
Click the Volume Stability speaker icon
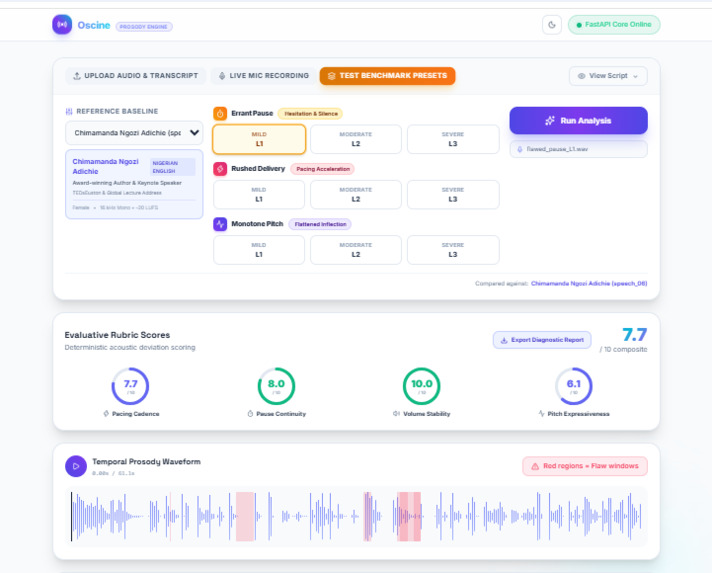396,414
